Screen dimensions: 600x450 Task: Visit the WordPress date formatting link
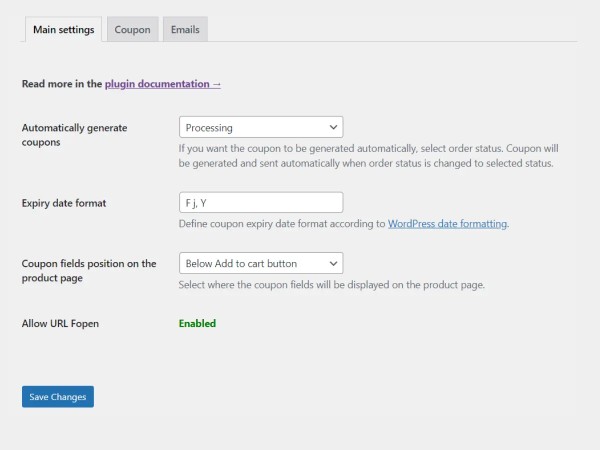pos(447,223)
